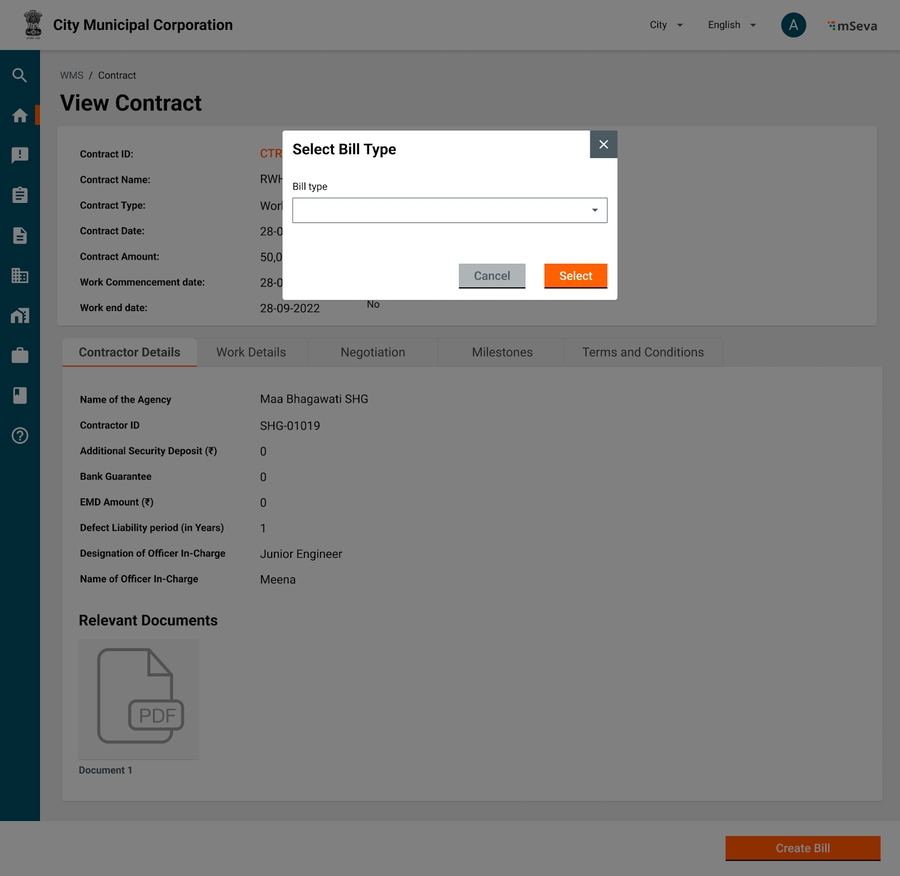Viewport: 900px width, 876px height.
Task: Open the clipboard icon in the sidebar
Action: [x=19, y=195]
